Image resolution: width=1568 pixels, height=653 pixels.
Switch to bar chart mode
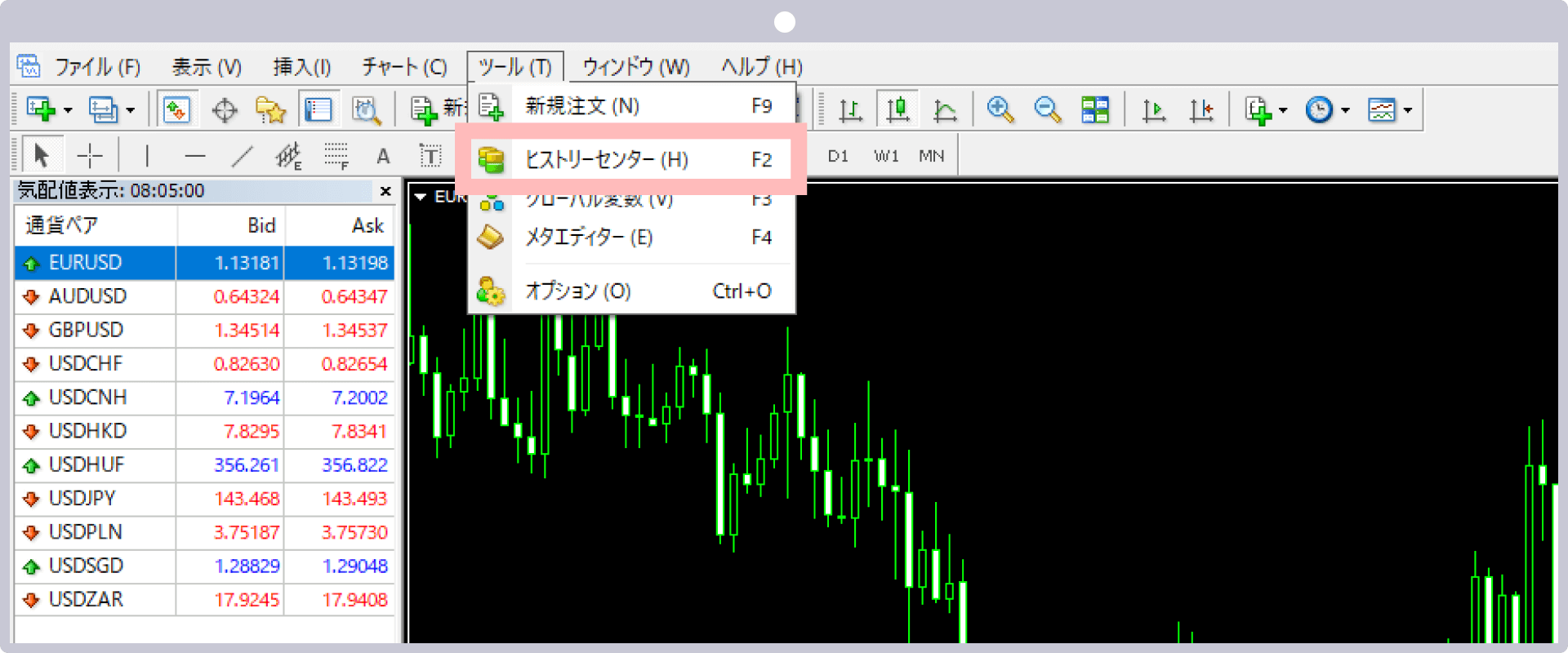point(851,109)
